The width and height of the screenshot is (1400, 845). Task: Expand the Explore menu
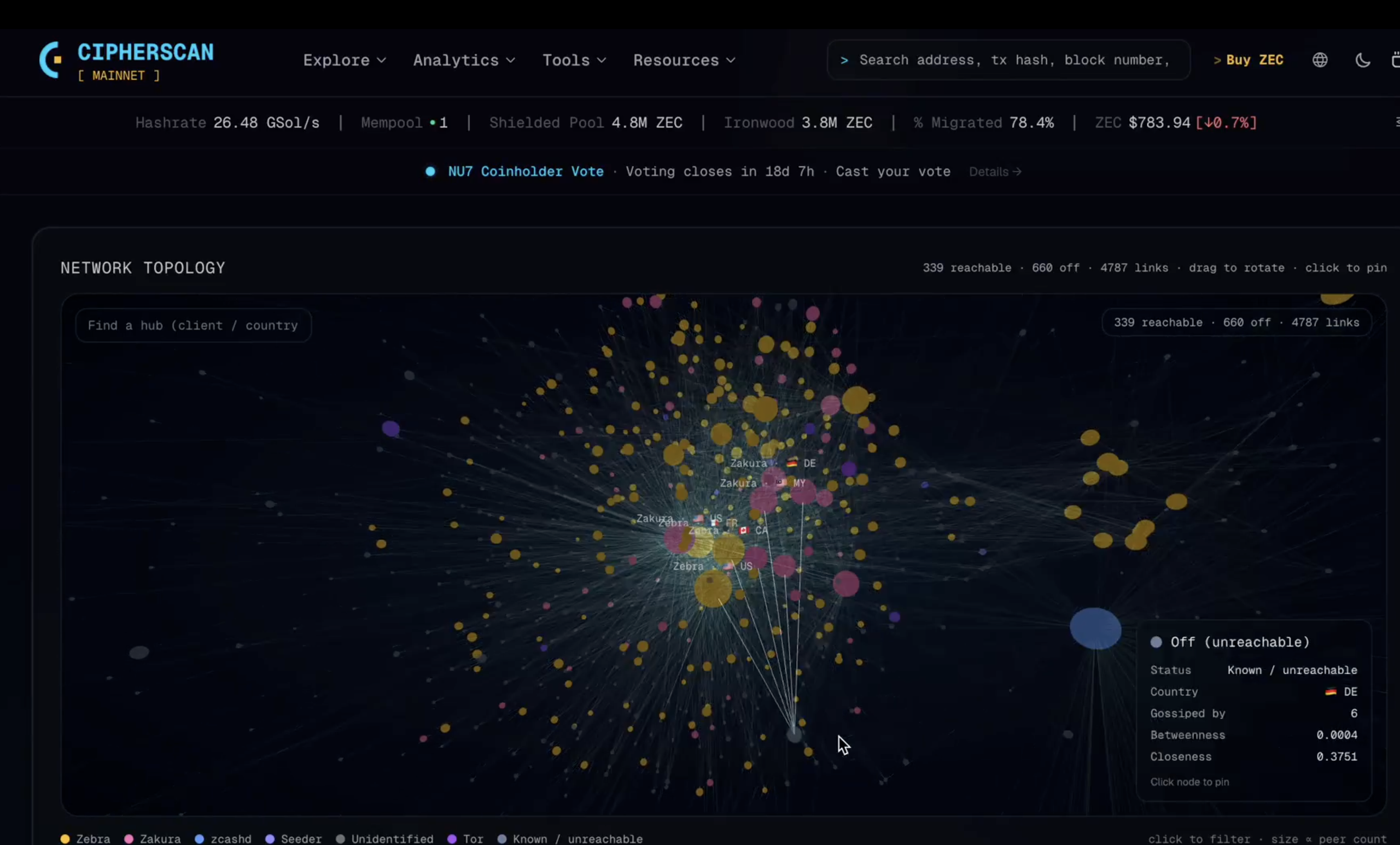(345, 60)
